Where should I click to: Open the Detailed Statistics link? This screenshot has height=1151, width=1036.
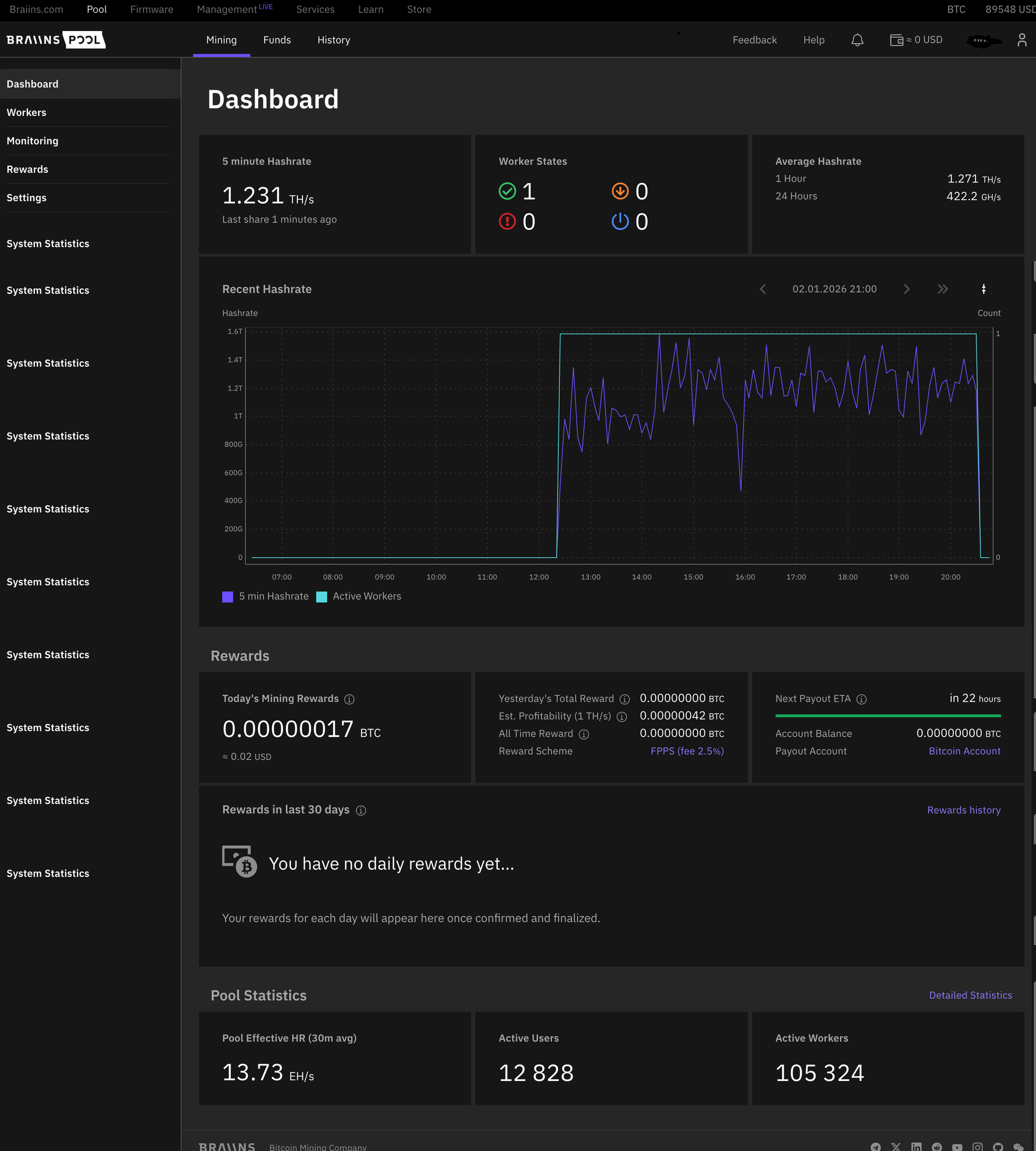(x=970, y=996)
